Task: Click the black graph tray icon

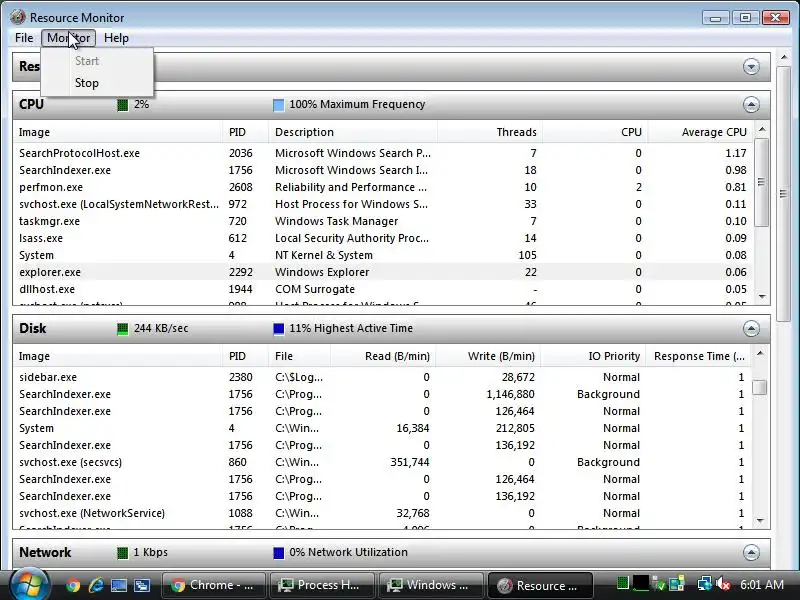Action: (x=640, y=583)
